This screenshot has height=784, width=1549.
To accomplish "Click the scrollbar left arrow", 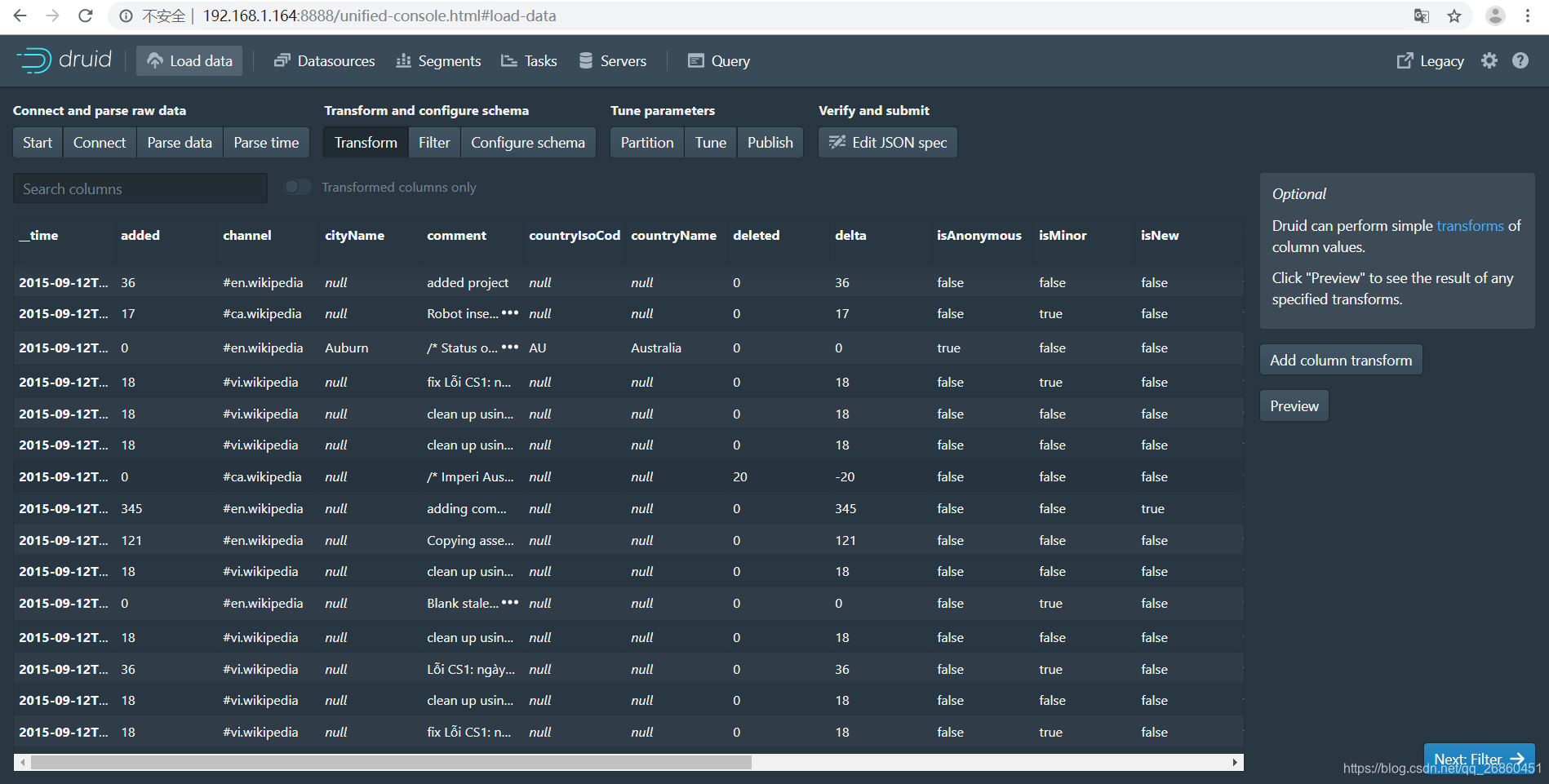I will pos(23,762).
